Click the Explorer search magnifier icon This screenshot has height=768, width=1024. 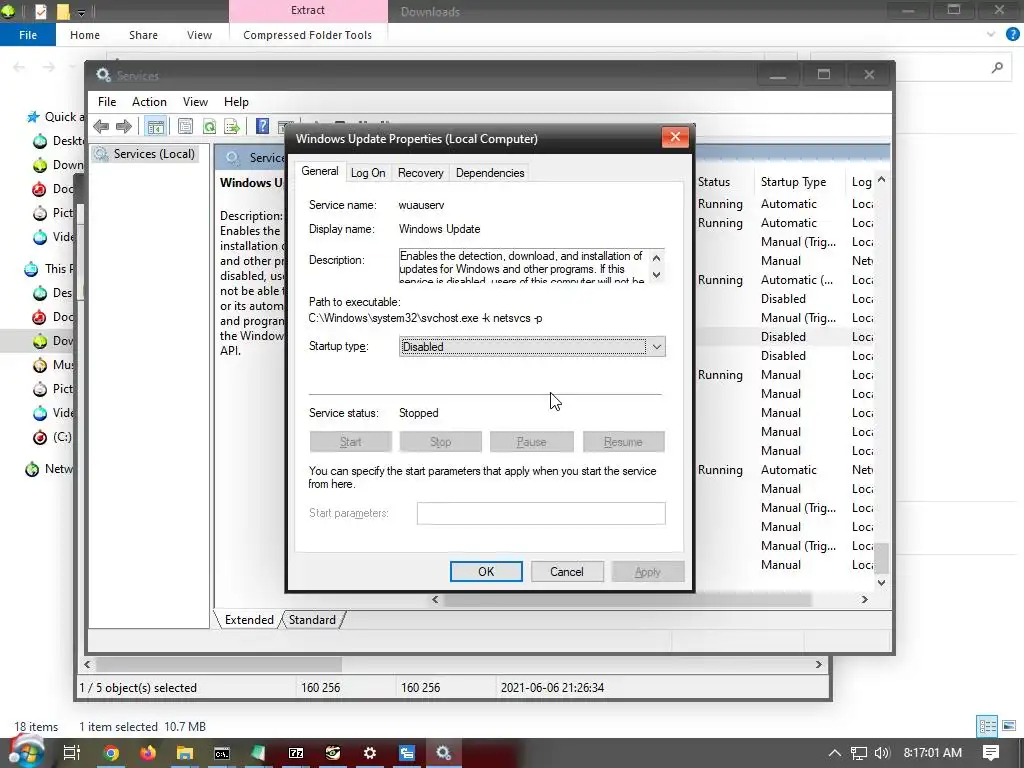(x=997, y=67)
